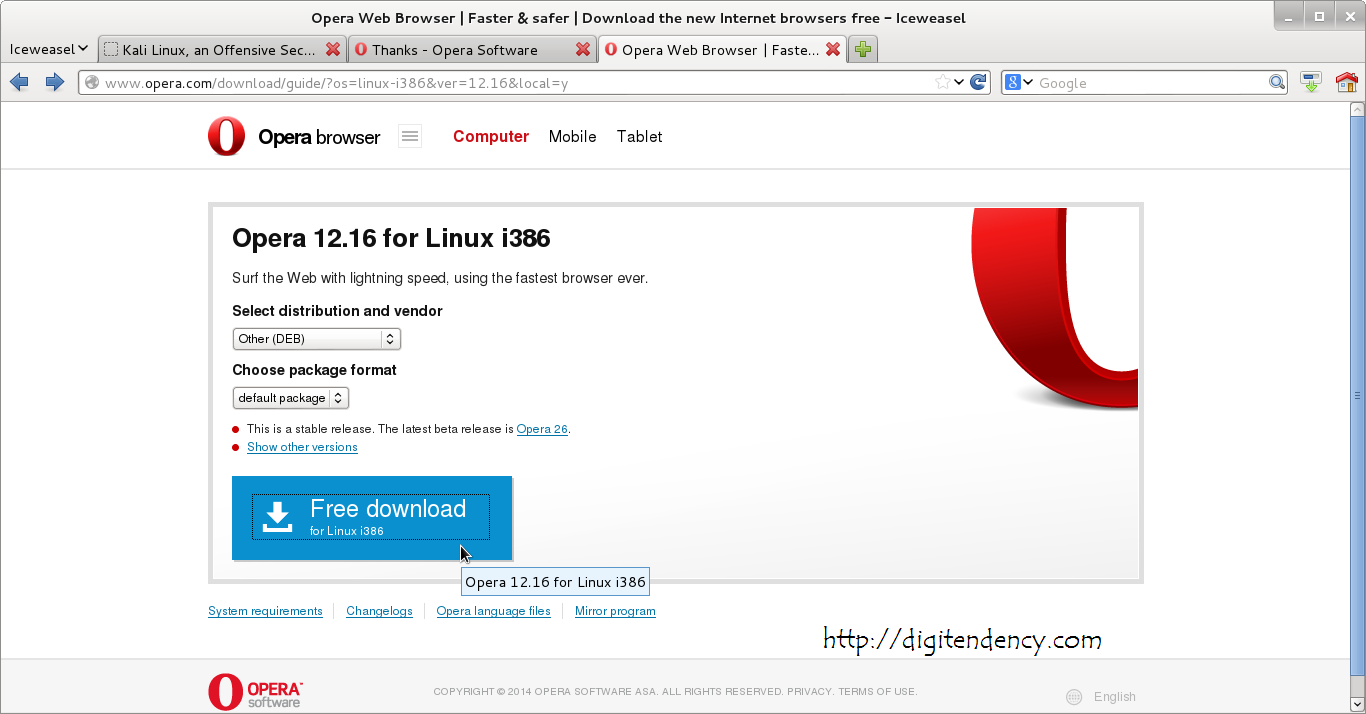Screen dimensions: 1366x714
Task: Click the 'Choose package format' label
Action: [x=314, y=370]
